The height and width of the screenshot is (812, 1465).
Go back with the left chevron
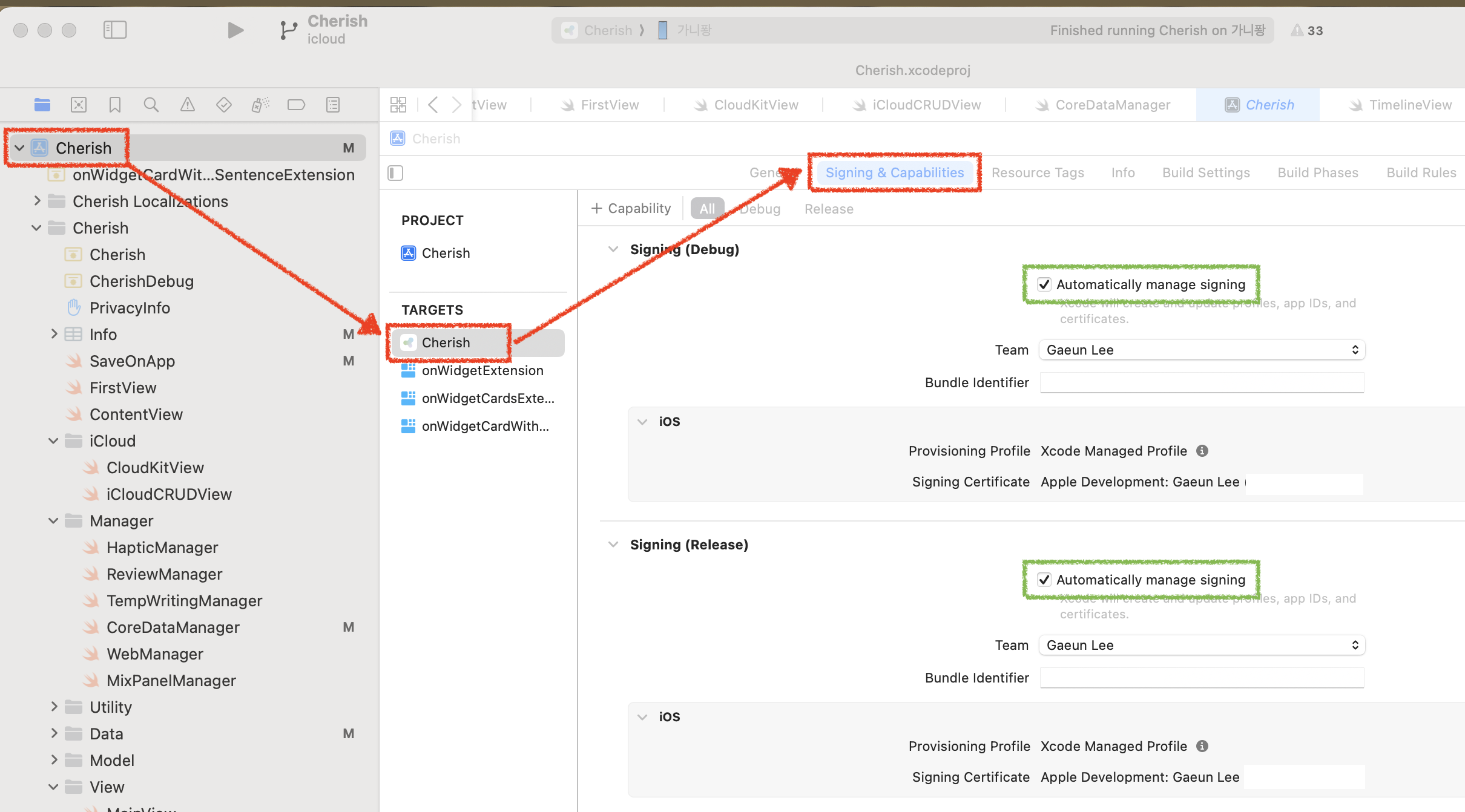coord(433,105)
